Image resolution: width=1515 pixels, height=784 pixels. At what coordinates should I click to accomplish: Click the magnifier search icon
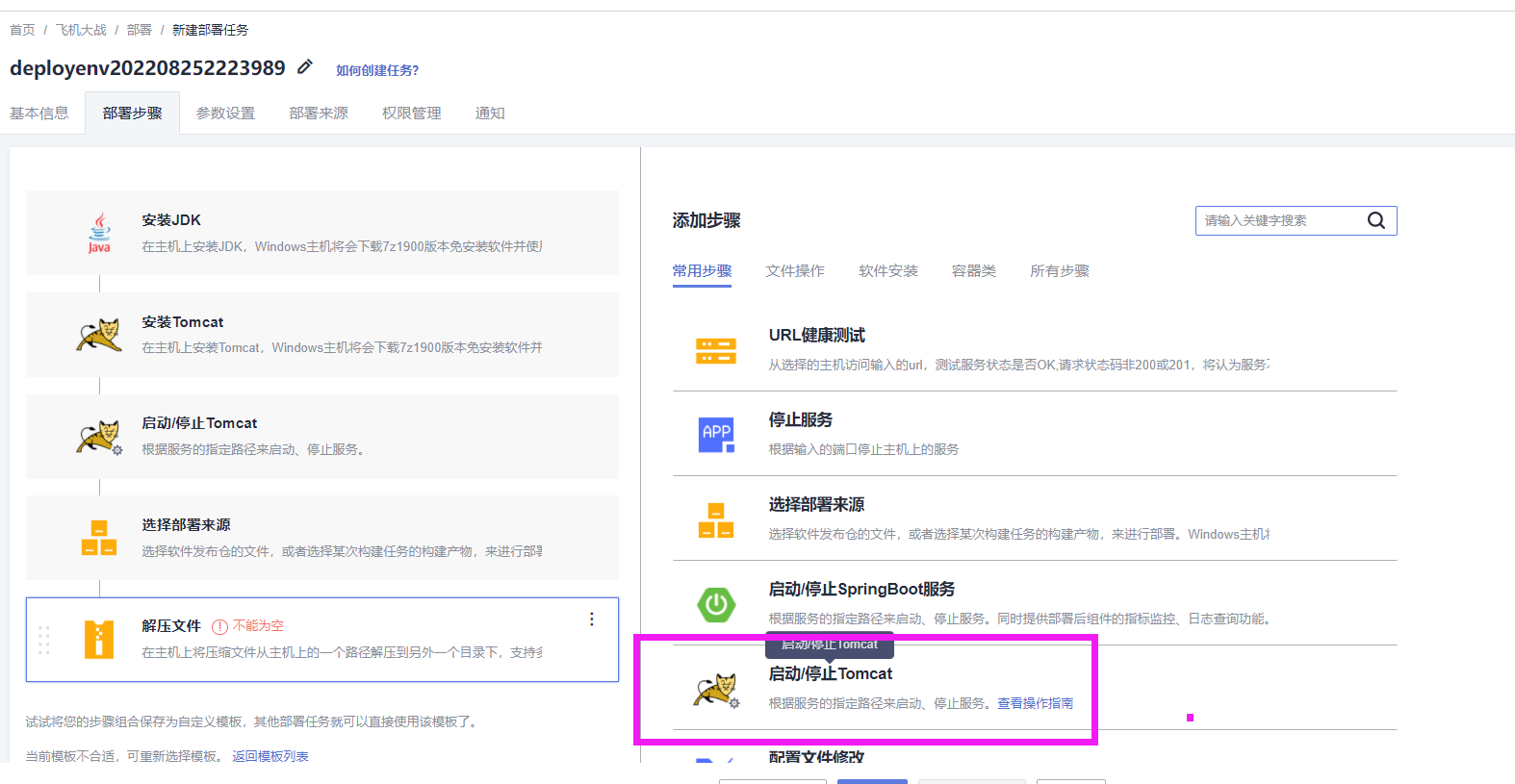(1376, 220)
